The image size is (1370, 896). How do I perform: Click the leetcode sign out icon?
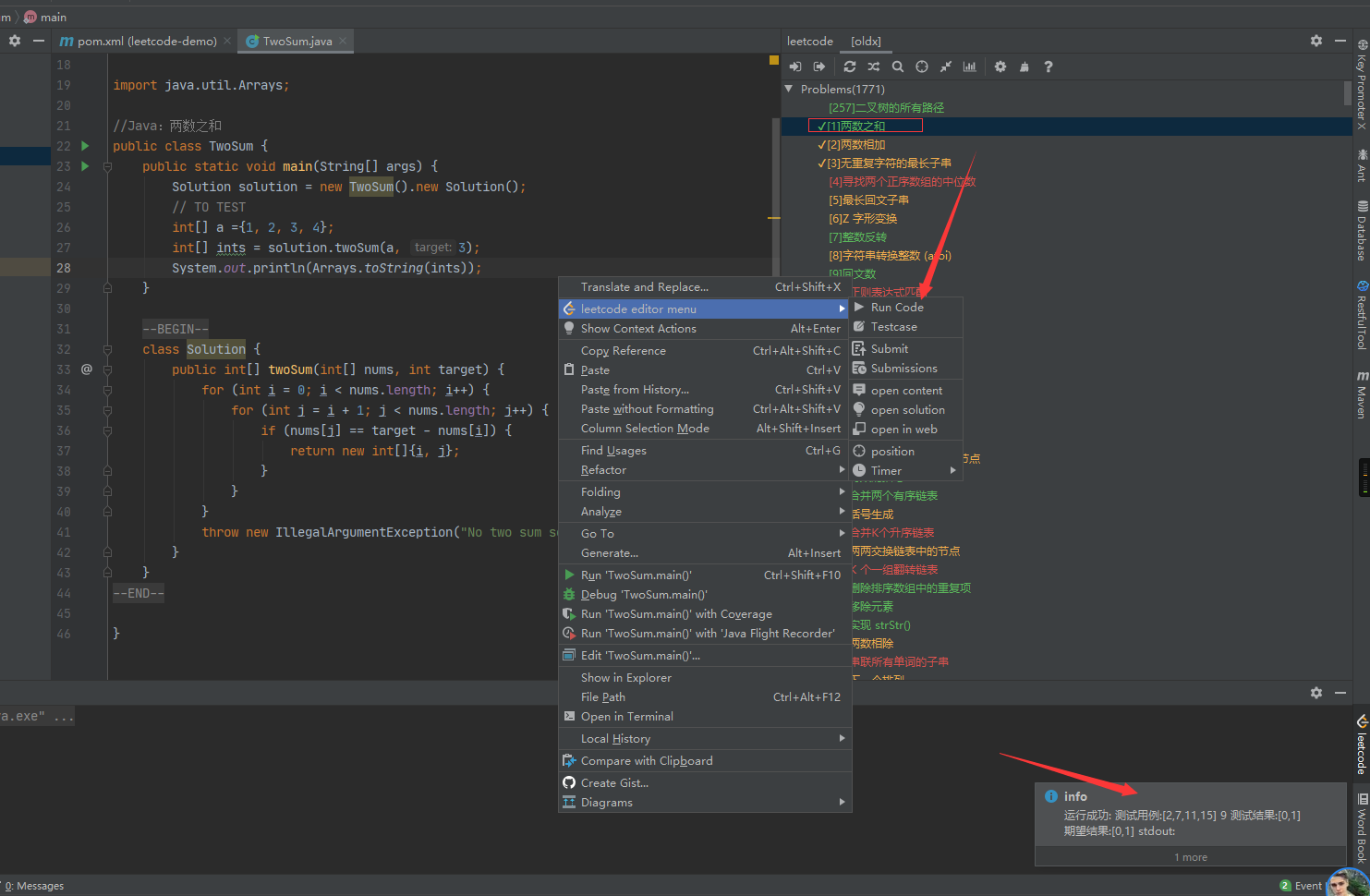819,67
